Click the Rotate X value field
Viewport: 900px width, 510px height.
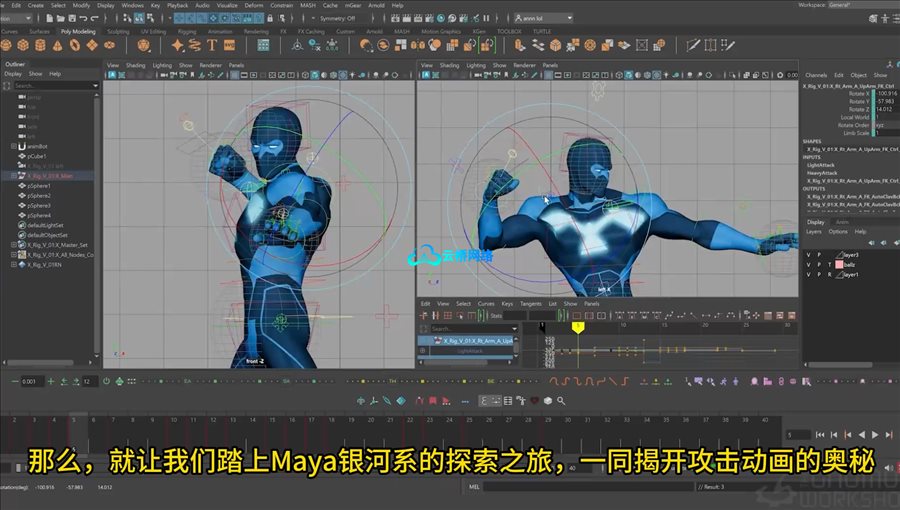click(x=886, y=93)
